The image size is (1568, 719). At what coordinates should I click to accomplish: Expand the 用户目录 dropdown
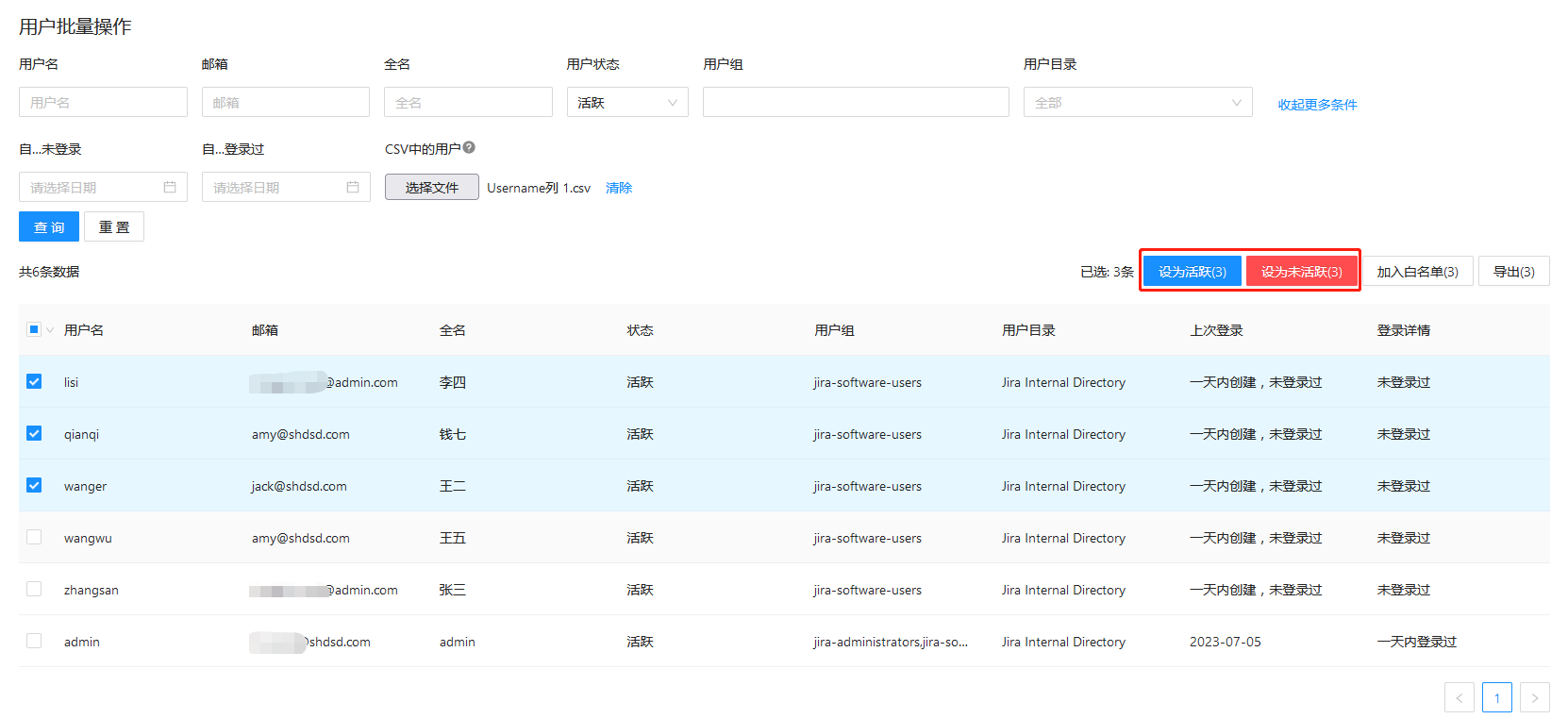point(1137,102)
